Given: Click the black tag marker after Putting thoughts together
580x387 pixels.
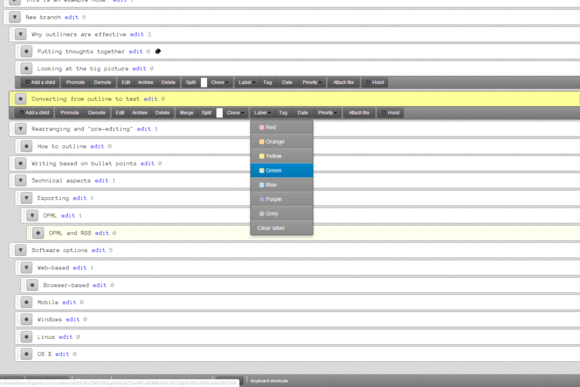Looking at the screenshot, I should [x=158, y=51].
